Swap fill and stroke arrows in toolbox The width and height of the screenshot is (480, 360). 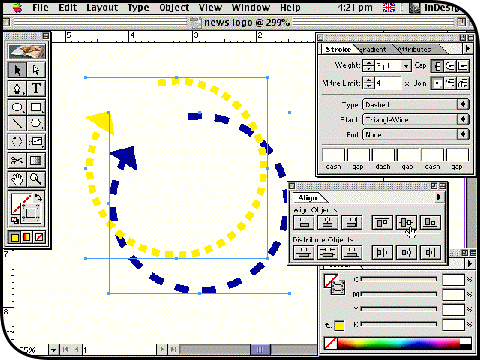(x=38, y=197)
